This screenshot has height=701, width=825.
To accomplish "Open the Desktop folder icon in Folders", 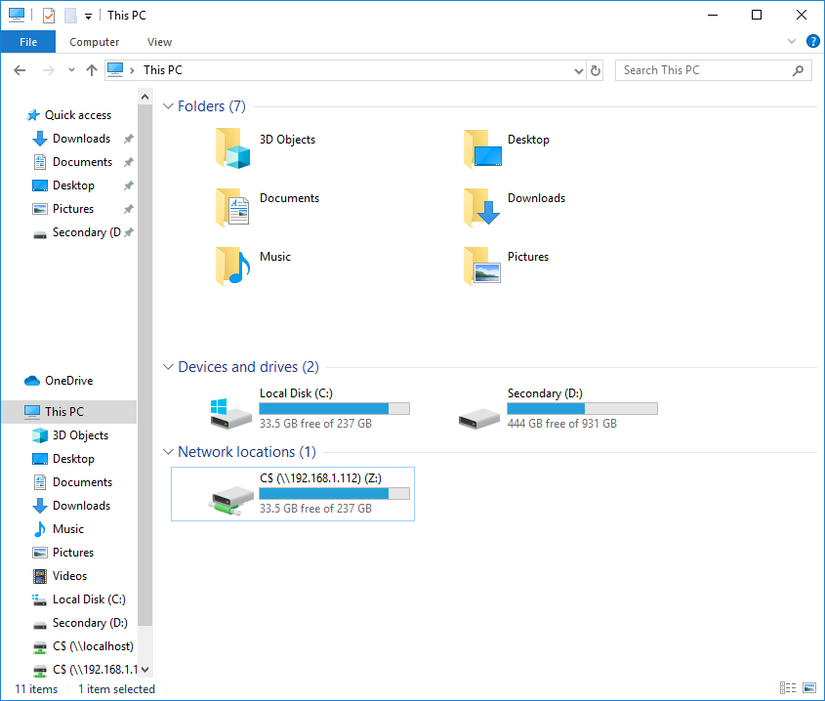I will pos(482,148).
